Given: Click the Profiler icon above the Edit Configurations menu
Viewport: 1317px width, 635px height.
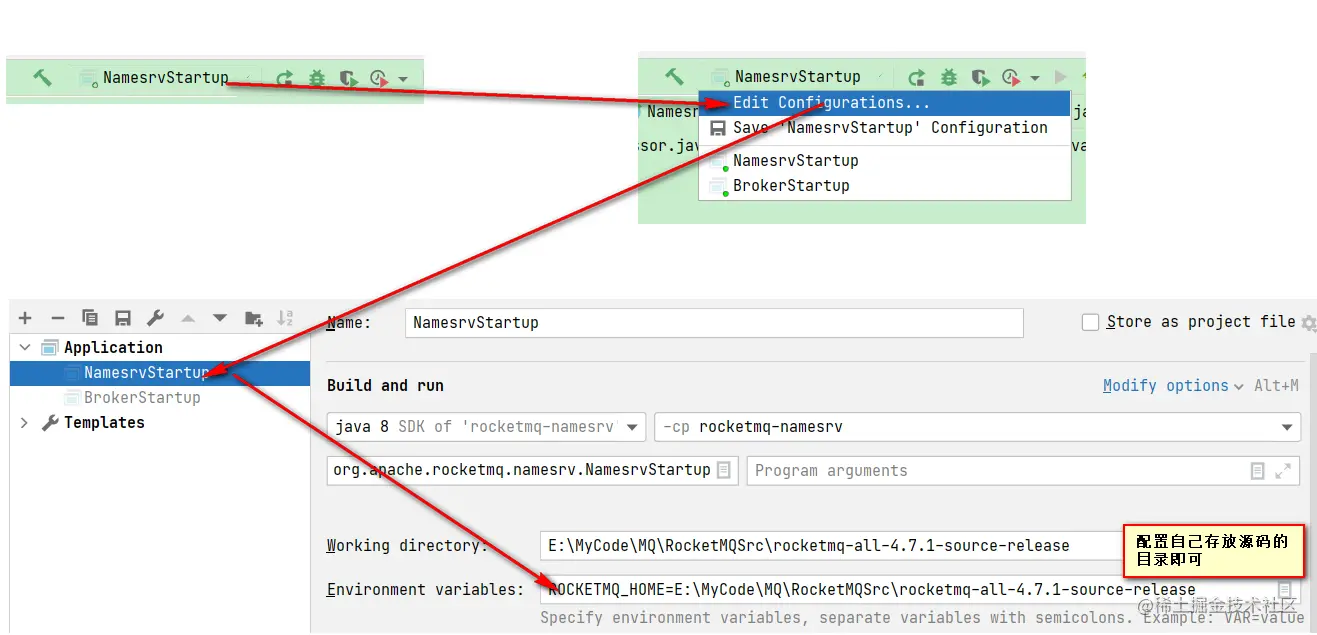Looking at the screenshot, I should click(1011, 77).
